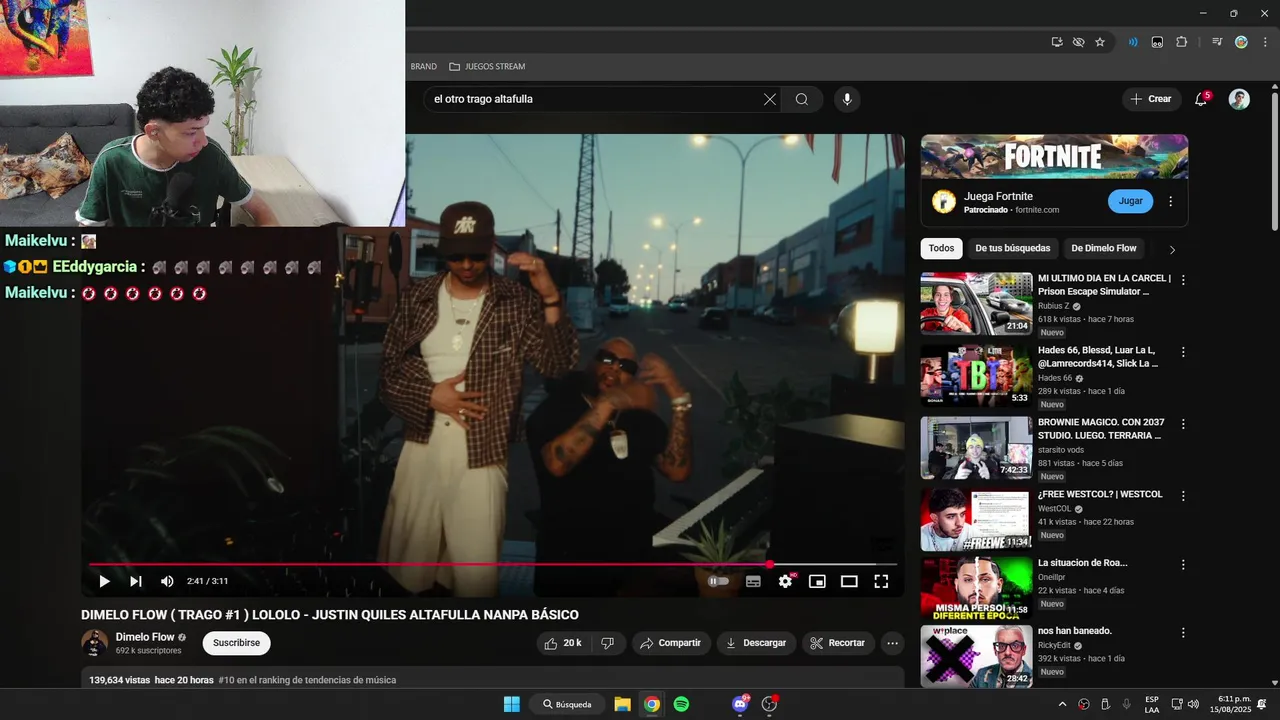1280x720 pixels.
Task: Click the Compartir button
Action: [x=670, y=643]
